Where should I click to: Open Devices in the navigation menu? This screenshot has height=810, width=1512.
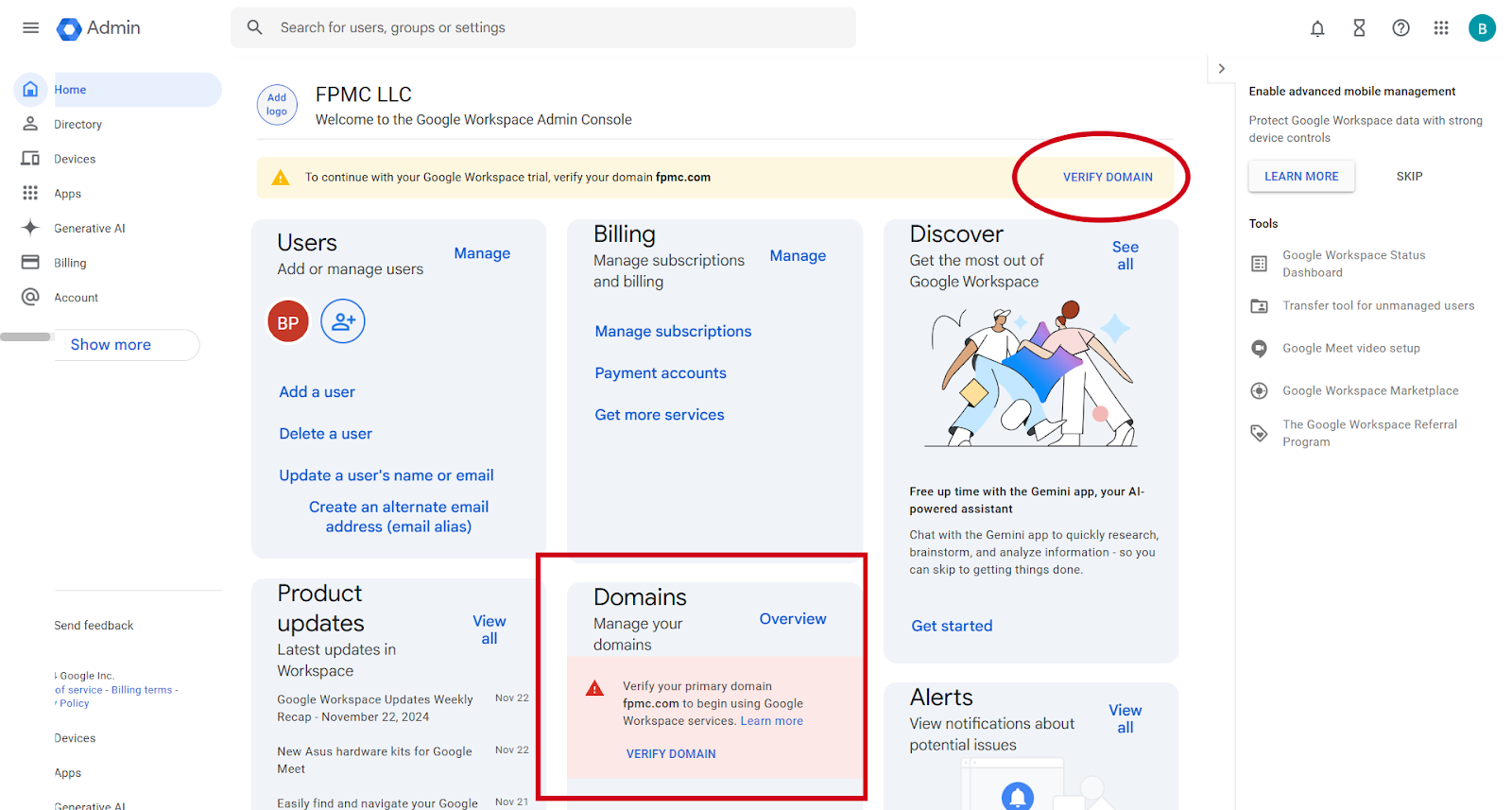tap(75, 159)
